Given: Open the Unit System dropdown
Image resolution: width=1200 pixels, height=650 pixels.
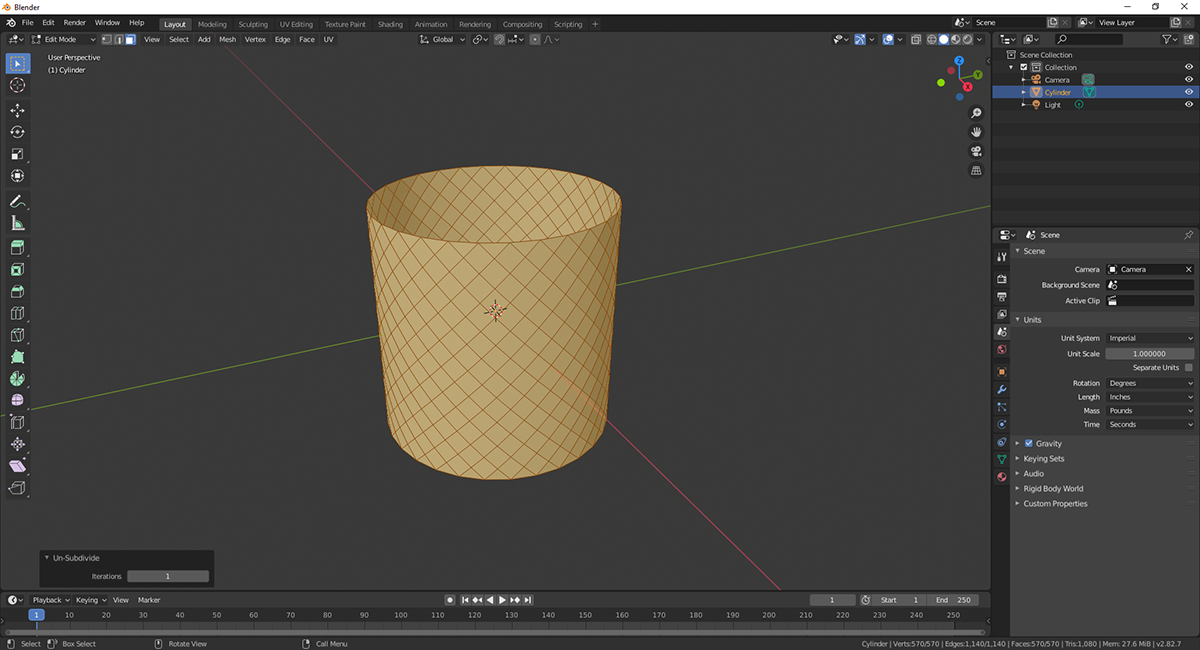Looking at the screenshot, I should pos(1149,338).
